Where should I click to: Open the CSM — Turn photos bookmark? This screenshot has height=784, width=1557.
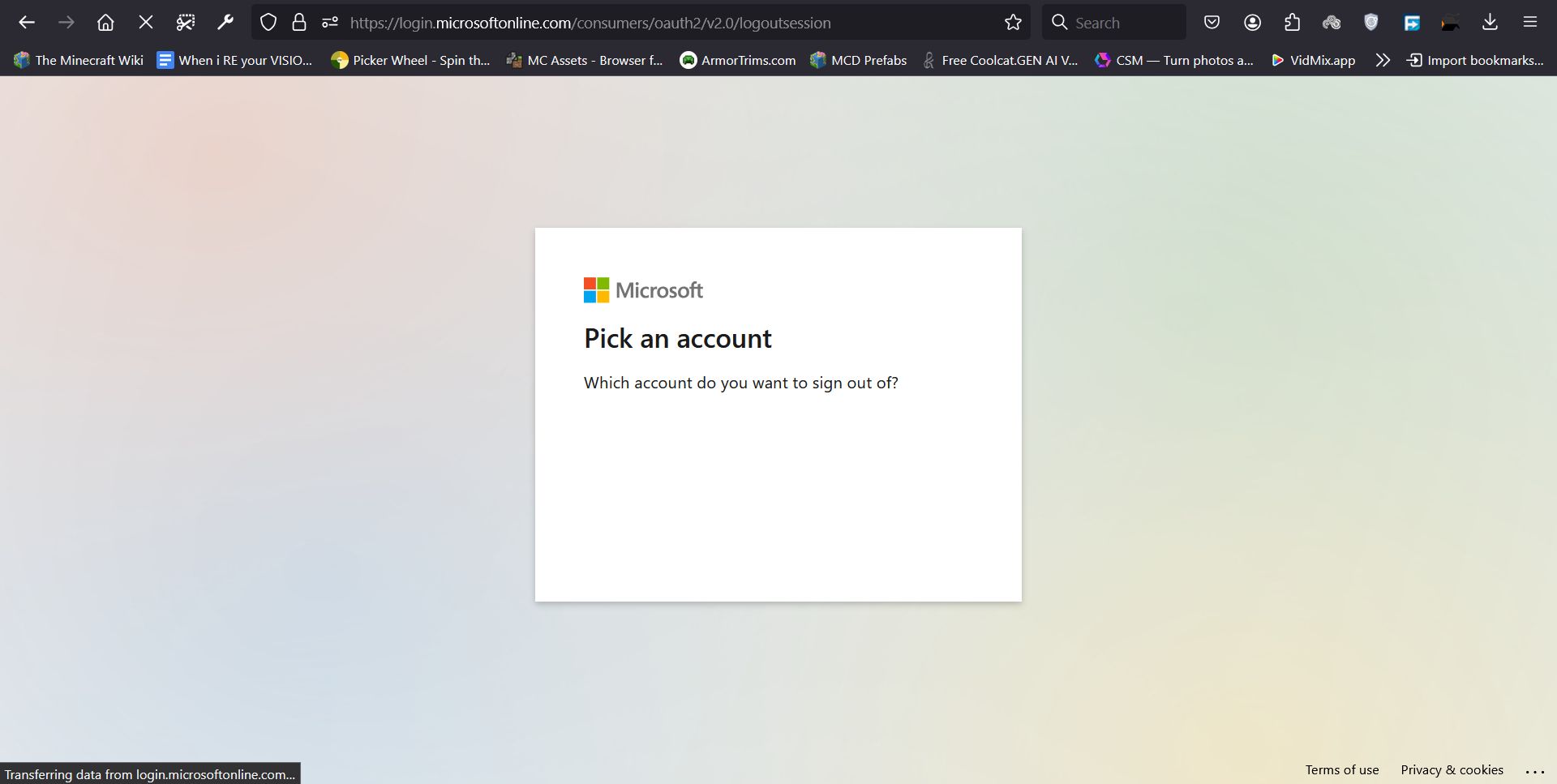click(x=1173, y=60)
